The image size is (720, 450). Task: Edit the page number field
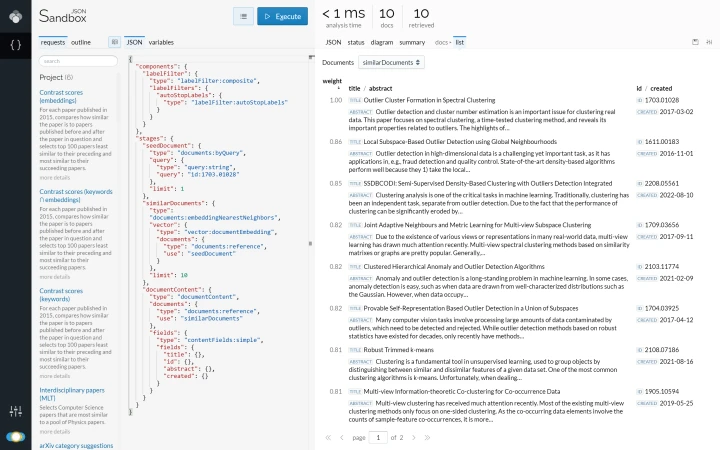coord(378,438)
